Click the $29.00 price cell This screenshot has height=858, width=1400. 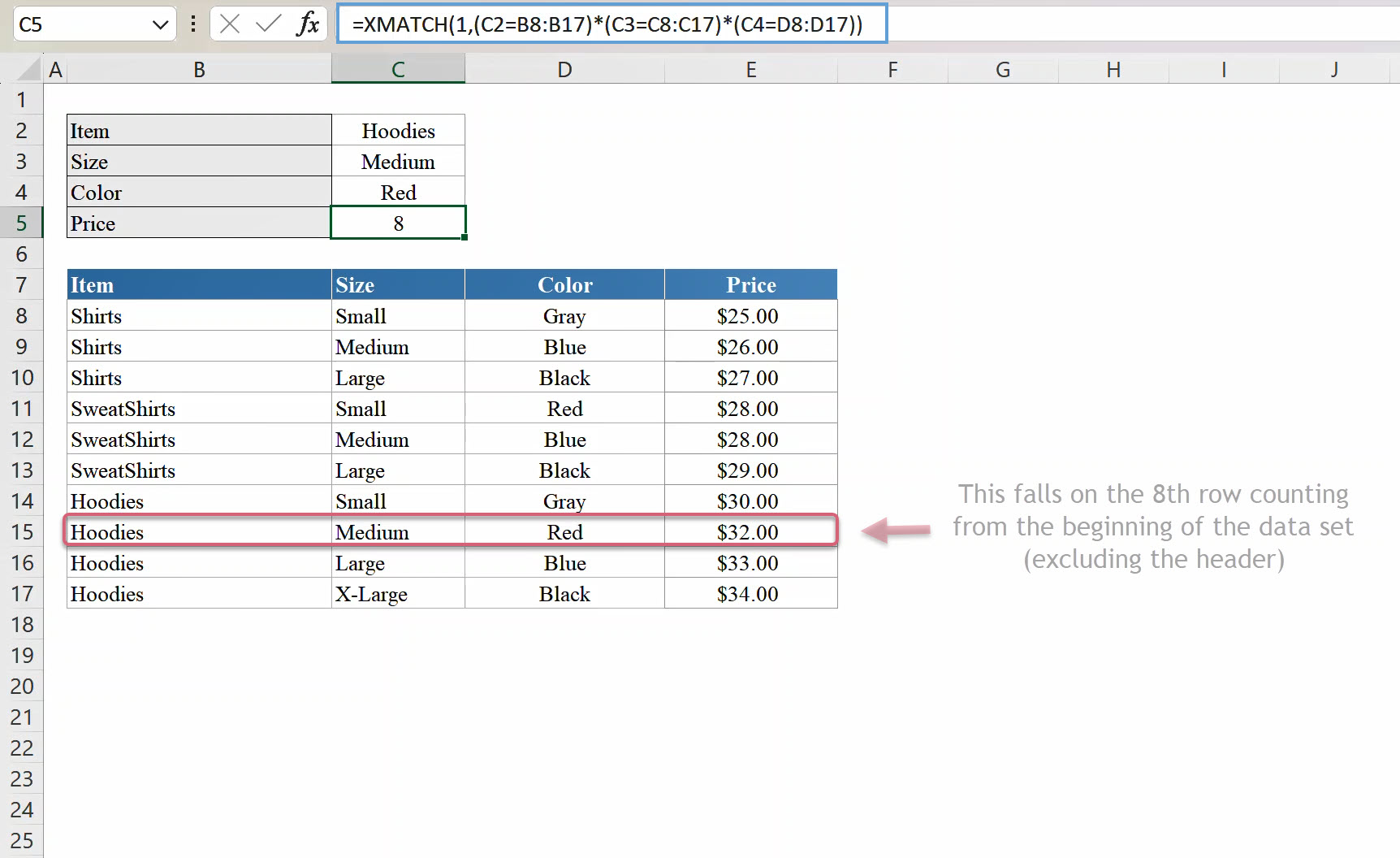pos(751,470)
